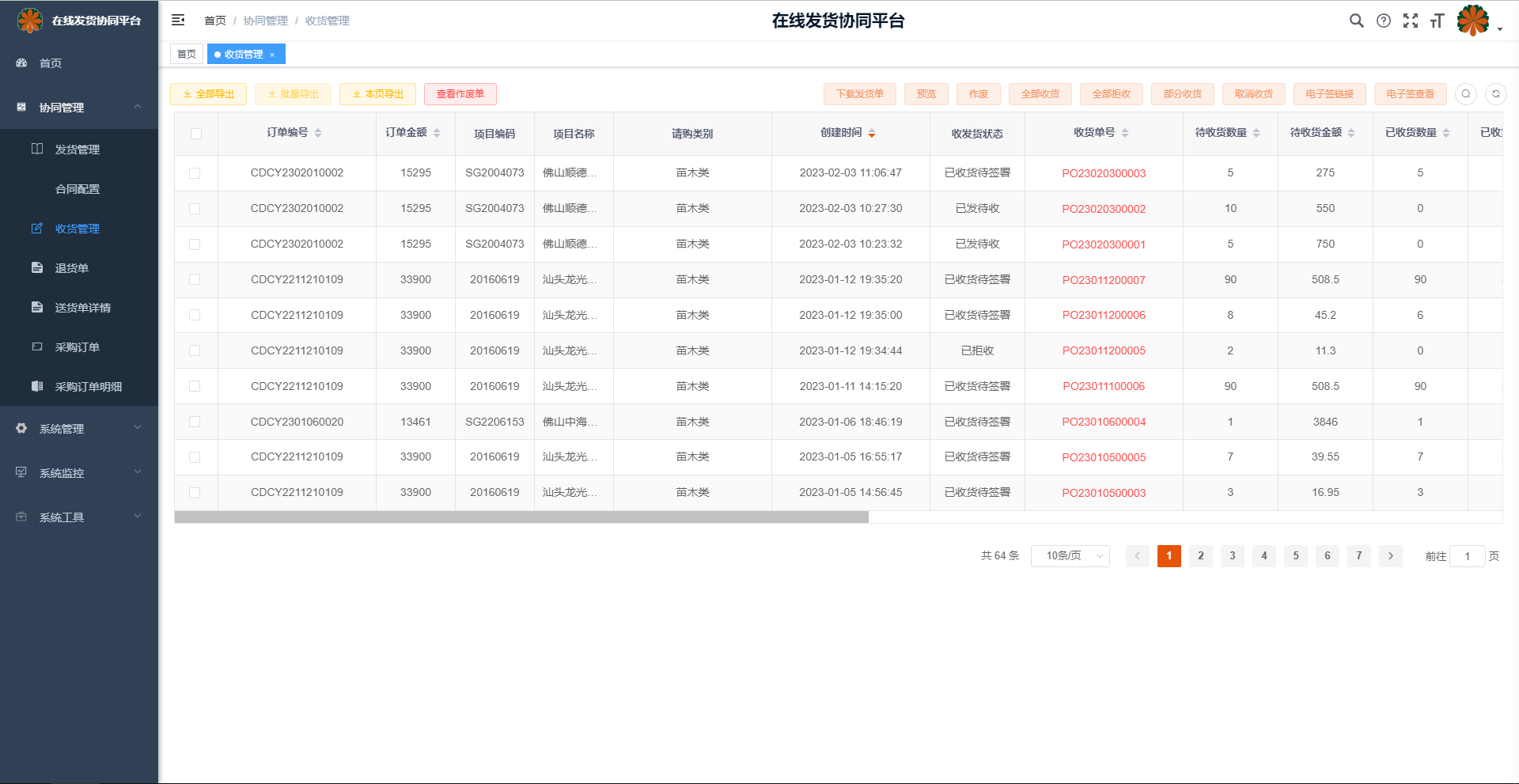1519x784 pixels.
Task: Click the 全部导出 button
Action: tap(208, 94)
